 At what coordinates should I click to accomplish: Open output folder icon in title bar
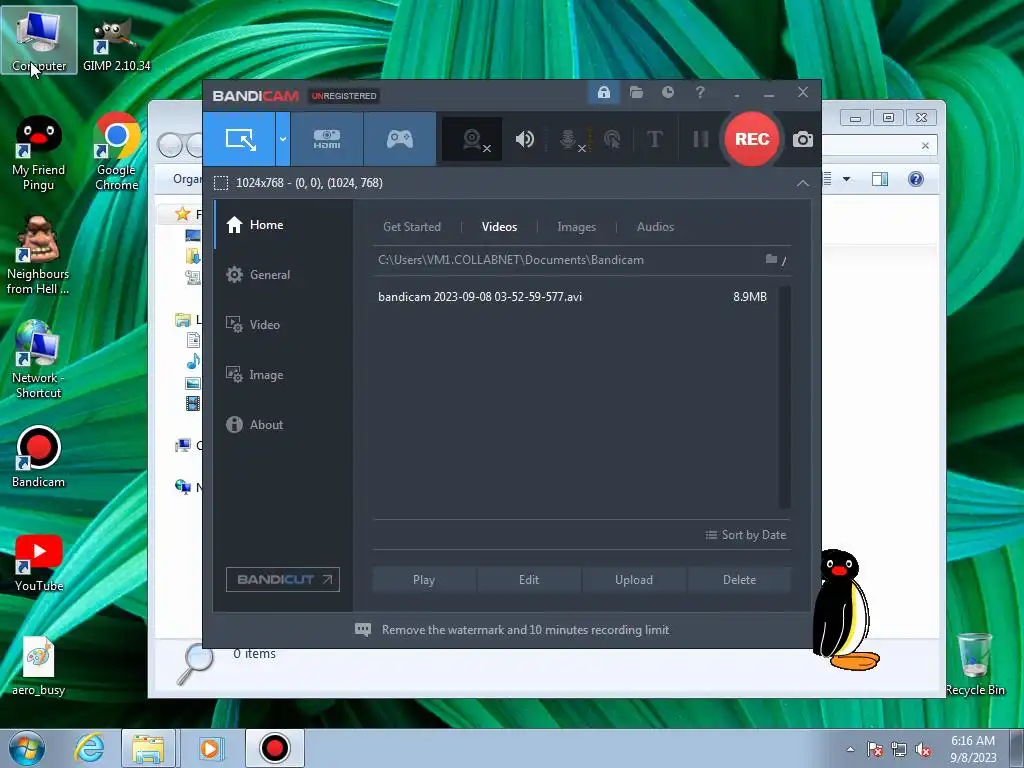[x=636, y=92]
